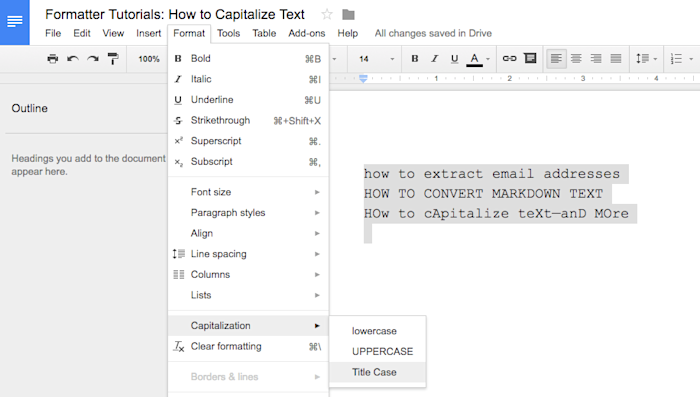Click the insert comment icon

(x=530, y=58)
